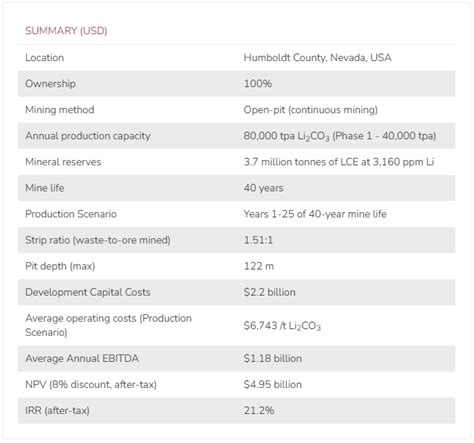Click the 1.51:1 strip ratio value
474x443 pixels.
258,240
